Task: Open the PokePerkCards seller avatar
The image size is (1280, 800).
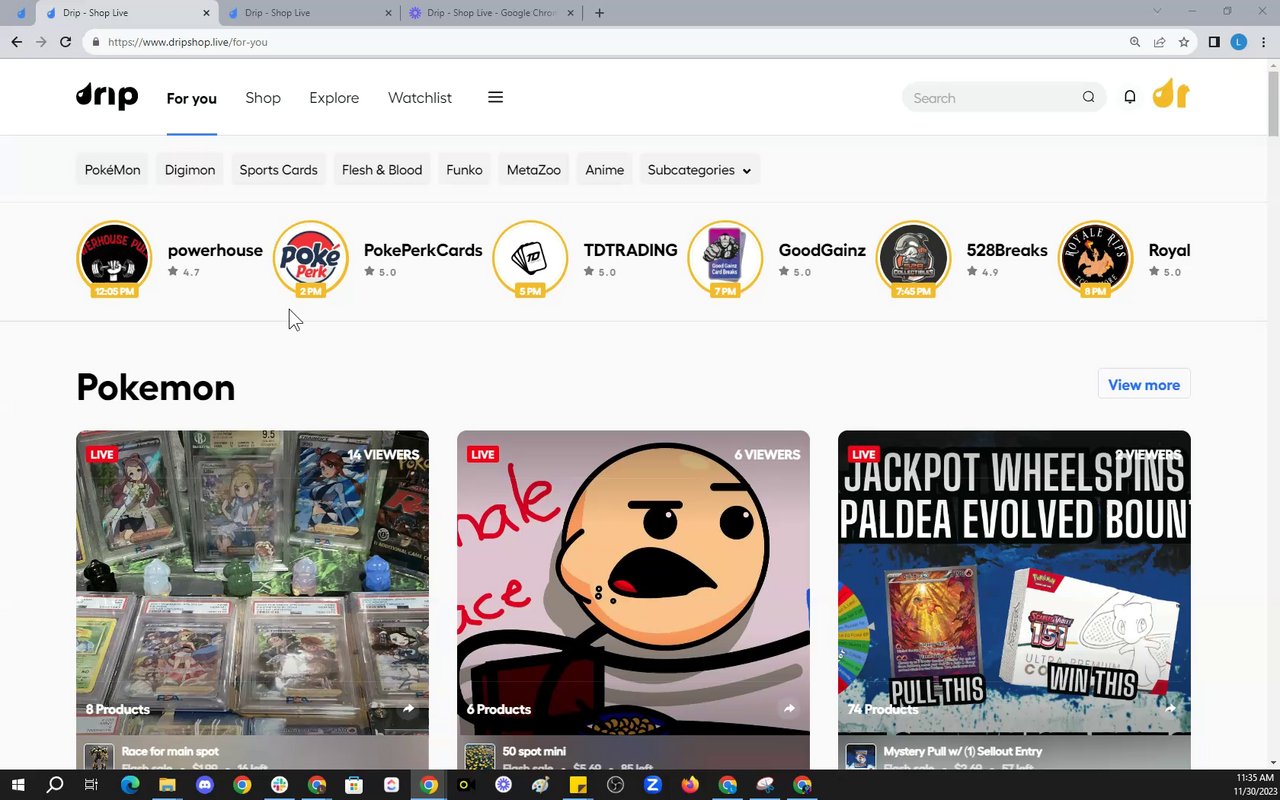Action: (x=310, y=258)
